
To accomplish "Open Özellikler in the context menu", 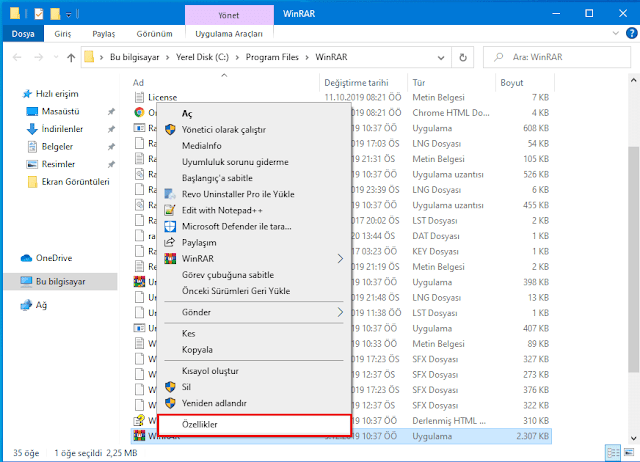I will click(254, 424).
